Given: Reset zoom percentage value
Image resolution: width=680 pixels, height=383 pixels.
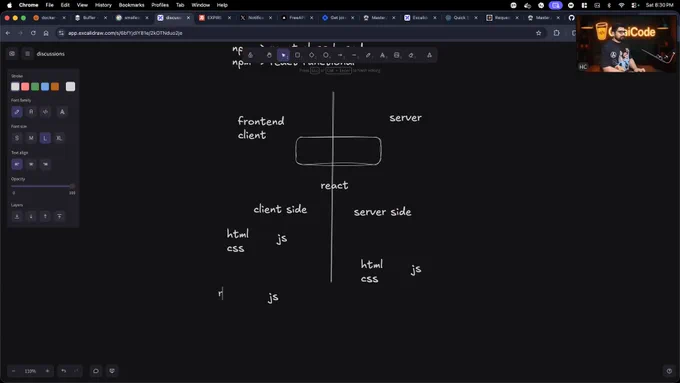Looking at the screenshot, I should tap(30, 371).
